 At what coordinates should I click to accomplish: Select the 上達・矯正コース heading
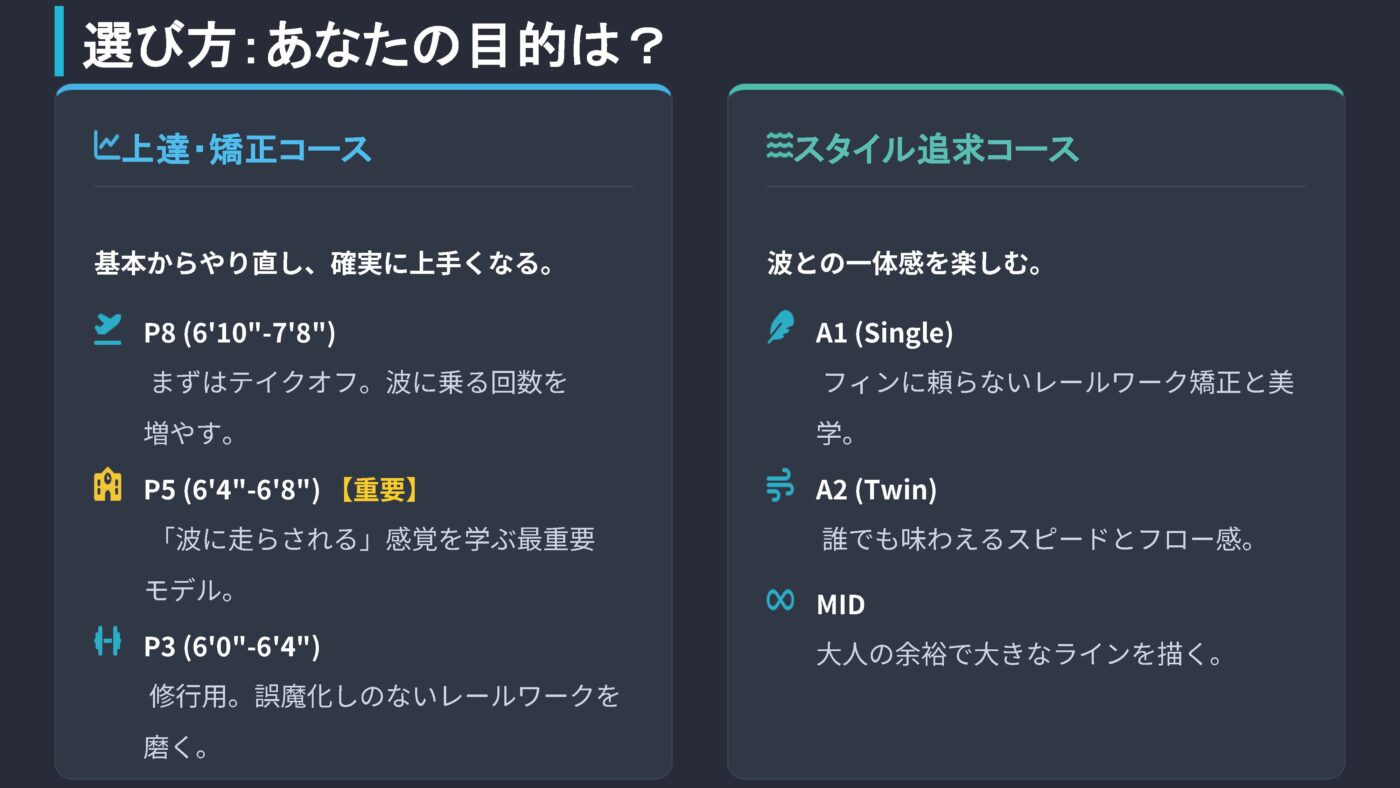coord(246,149)
